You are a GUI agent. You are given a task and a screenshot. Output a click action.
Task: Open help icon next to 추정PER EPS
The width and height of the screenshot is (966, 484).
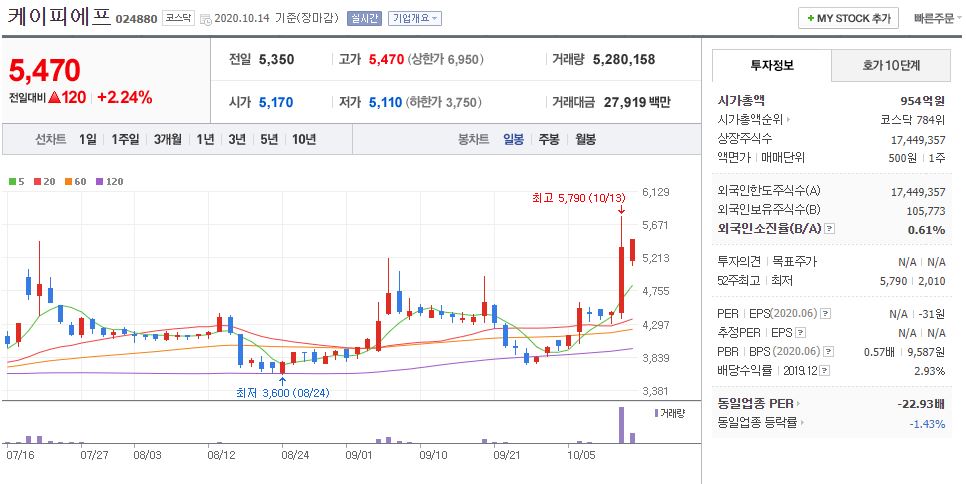[x=800, y=333]
